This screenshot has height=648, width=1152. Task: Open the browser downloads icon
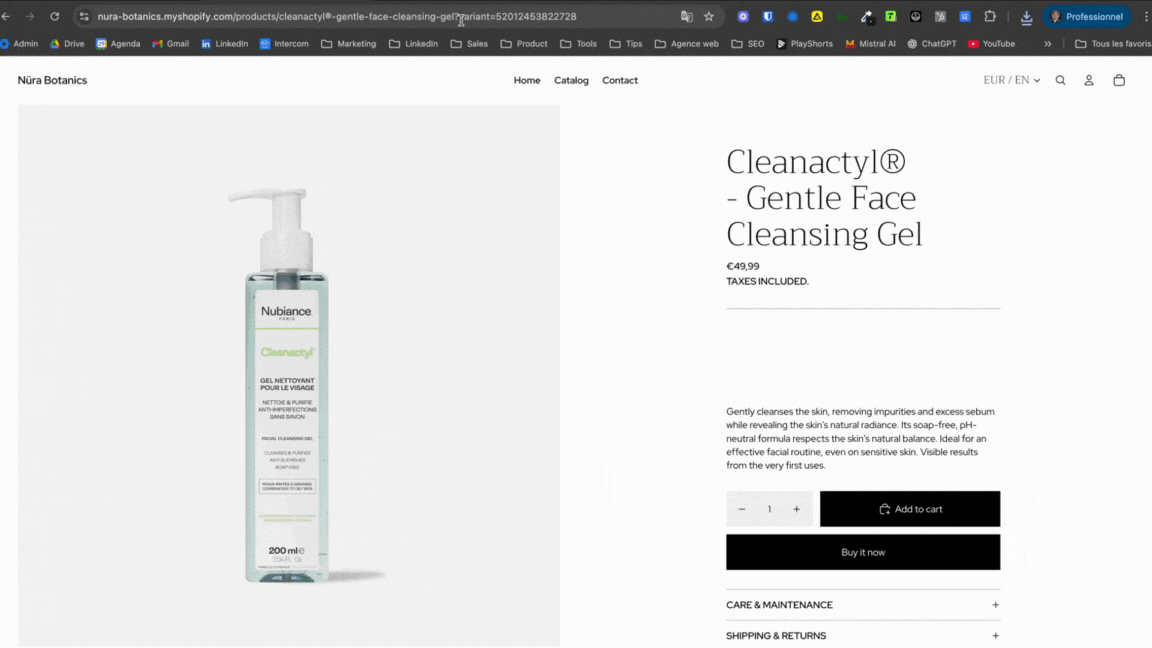(x=1026, y=17)
